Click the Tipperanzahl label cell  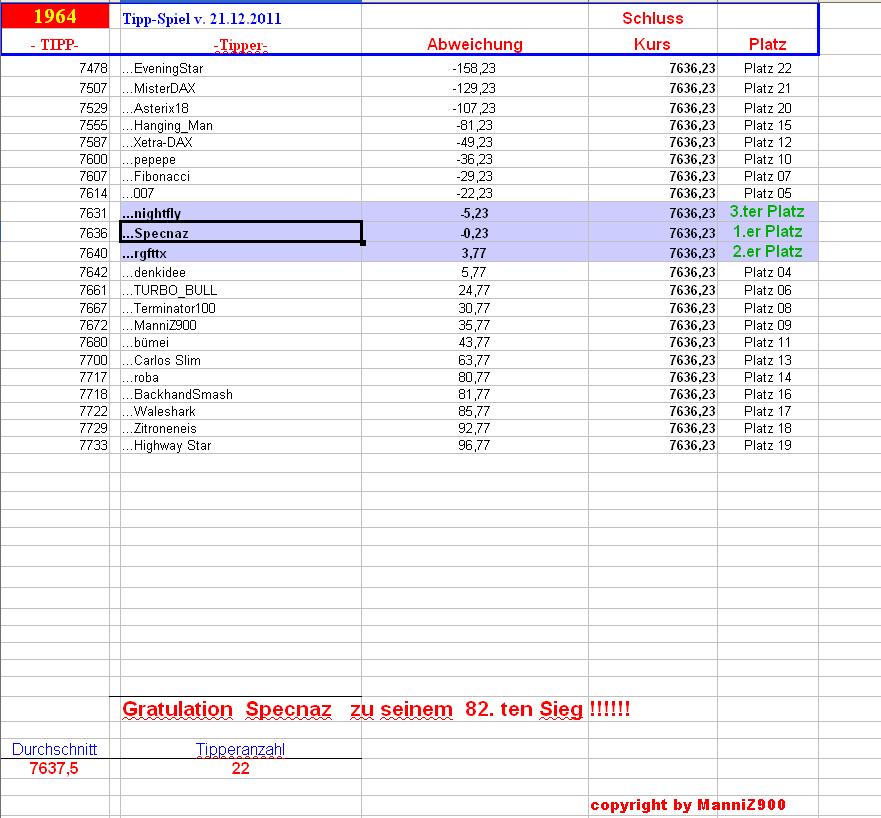[241, 748]
